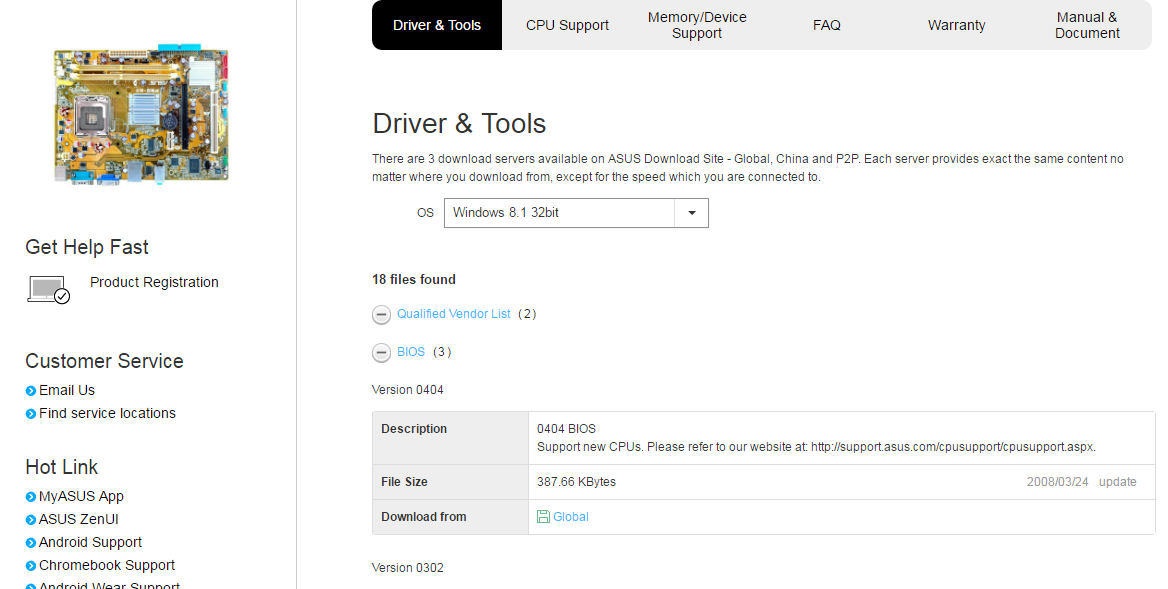Open the Driver & Tools tab

(x=437, y=25)
